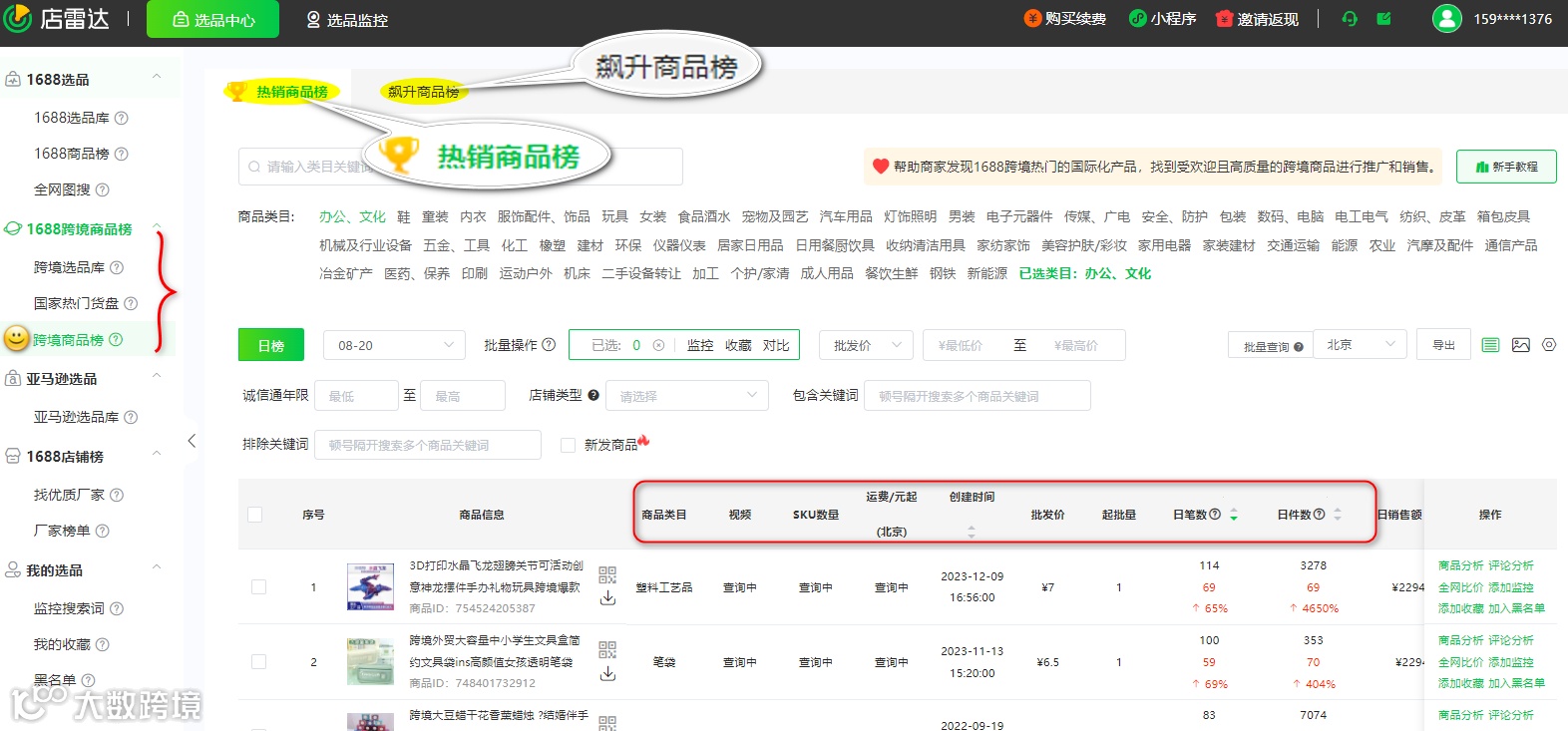Image resolution: width=1568 pixels, height=731 pixels.
Task: Click the 新手教程 button
Action: point(1506,167)
